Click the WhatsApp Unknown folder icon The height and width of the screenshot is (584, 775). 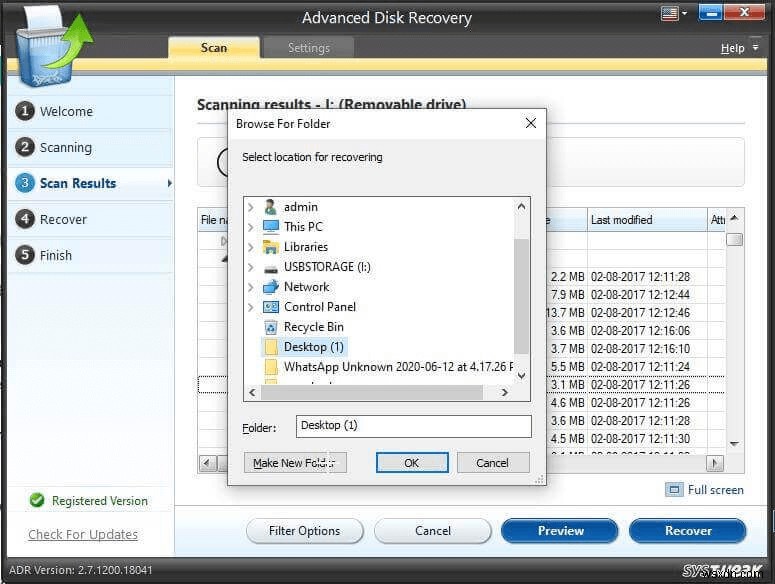pyautogui.click(x=270, y=367)
